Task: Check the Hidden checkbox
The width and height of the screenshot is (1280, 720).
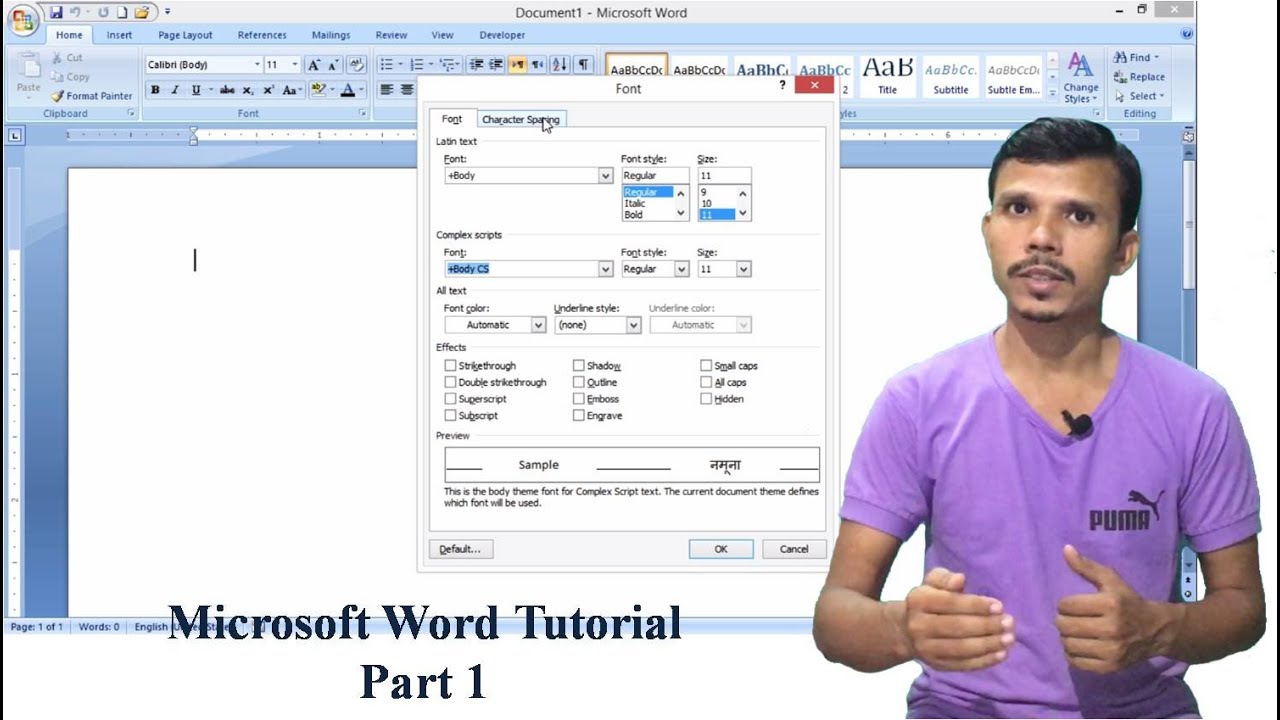Action: 706,399
